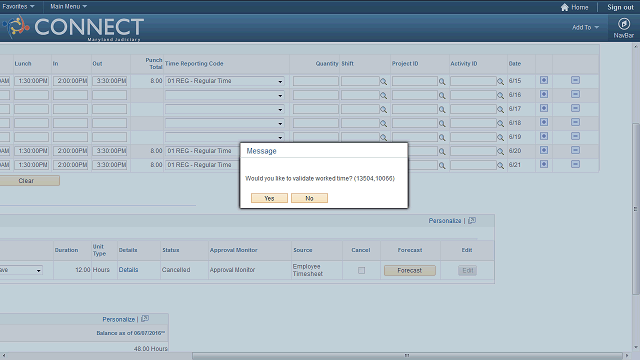This screenshot has width=640, height=360.
Task: Click the In time field showing 2:00:00PM on 6/15
Action: point(70,81)
